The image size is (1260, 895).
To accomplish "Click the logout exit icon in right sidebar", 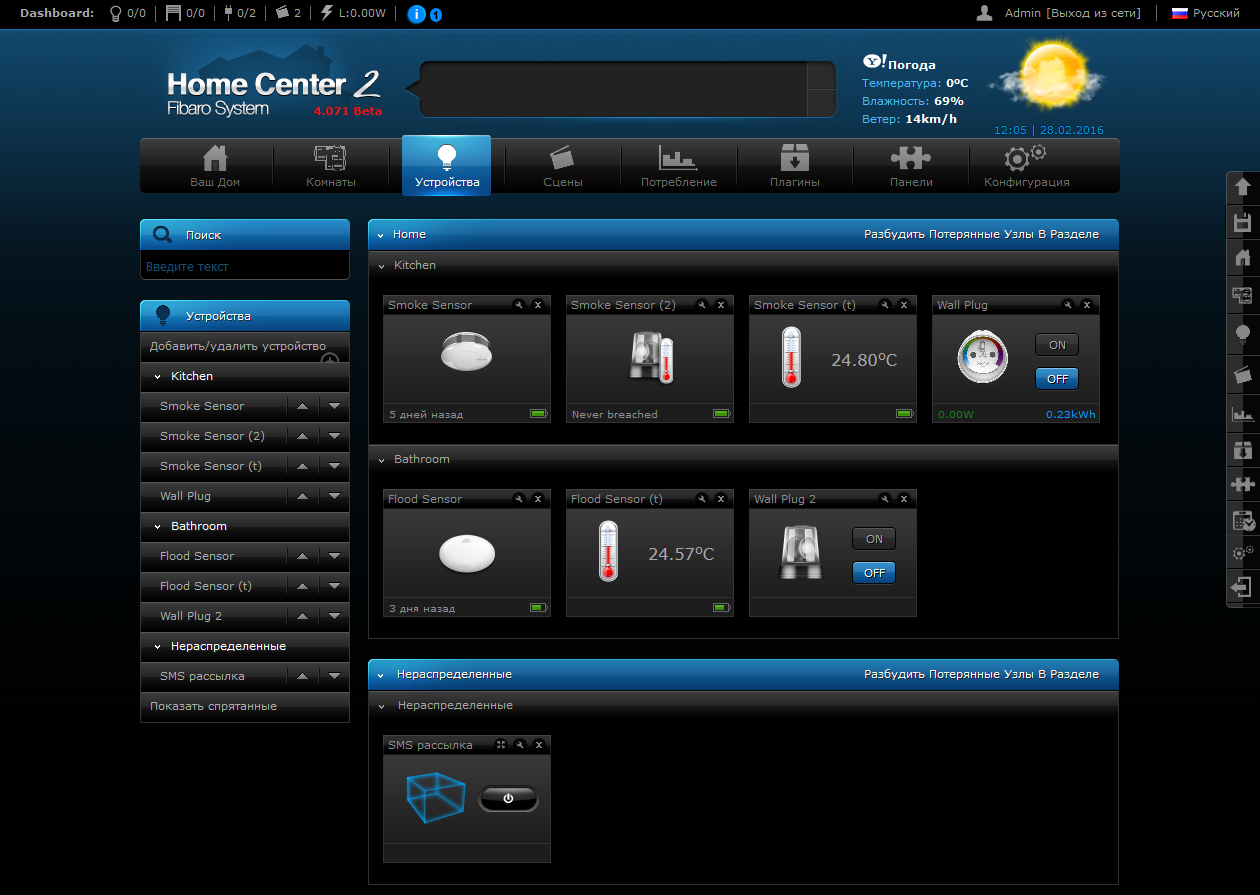I will tap(1242, 588).
